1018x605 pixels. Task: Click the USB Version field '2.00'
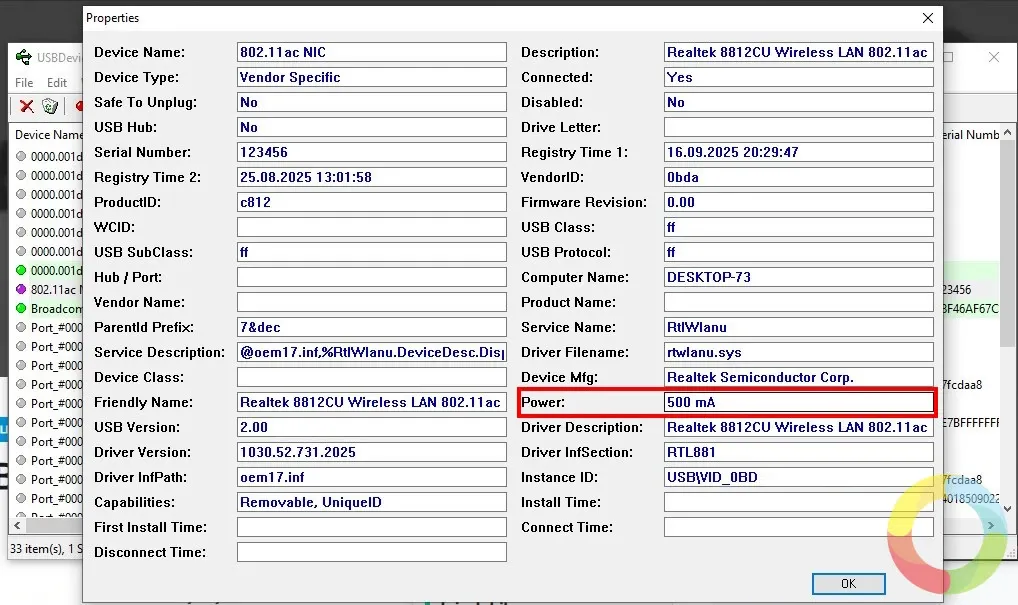coord(371,427)
